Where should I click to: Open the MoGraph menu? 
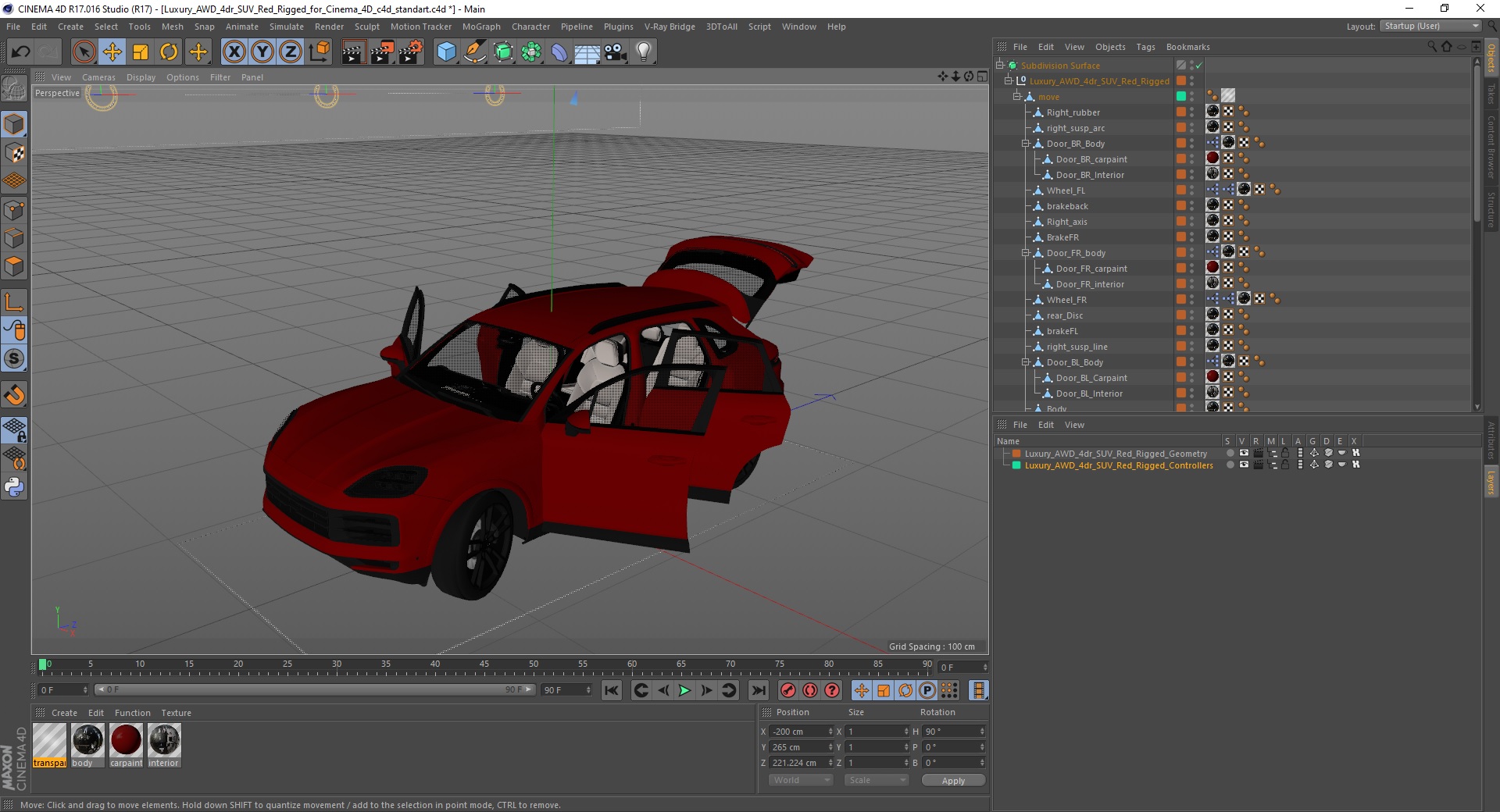click(481, 27)
